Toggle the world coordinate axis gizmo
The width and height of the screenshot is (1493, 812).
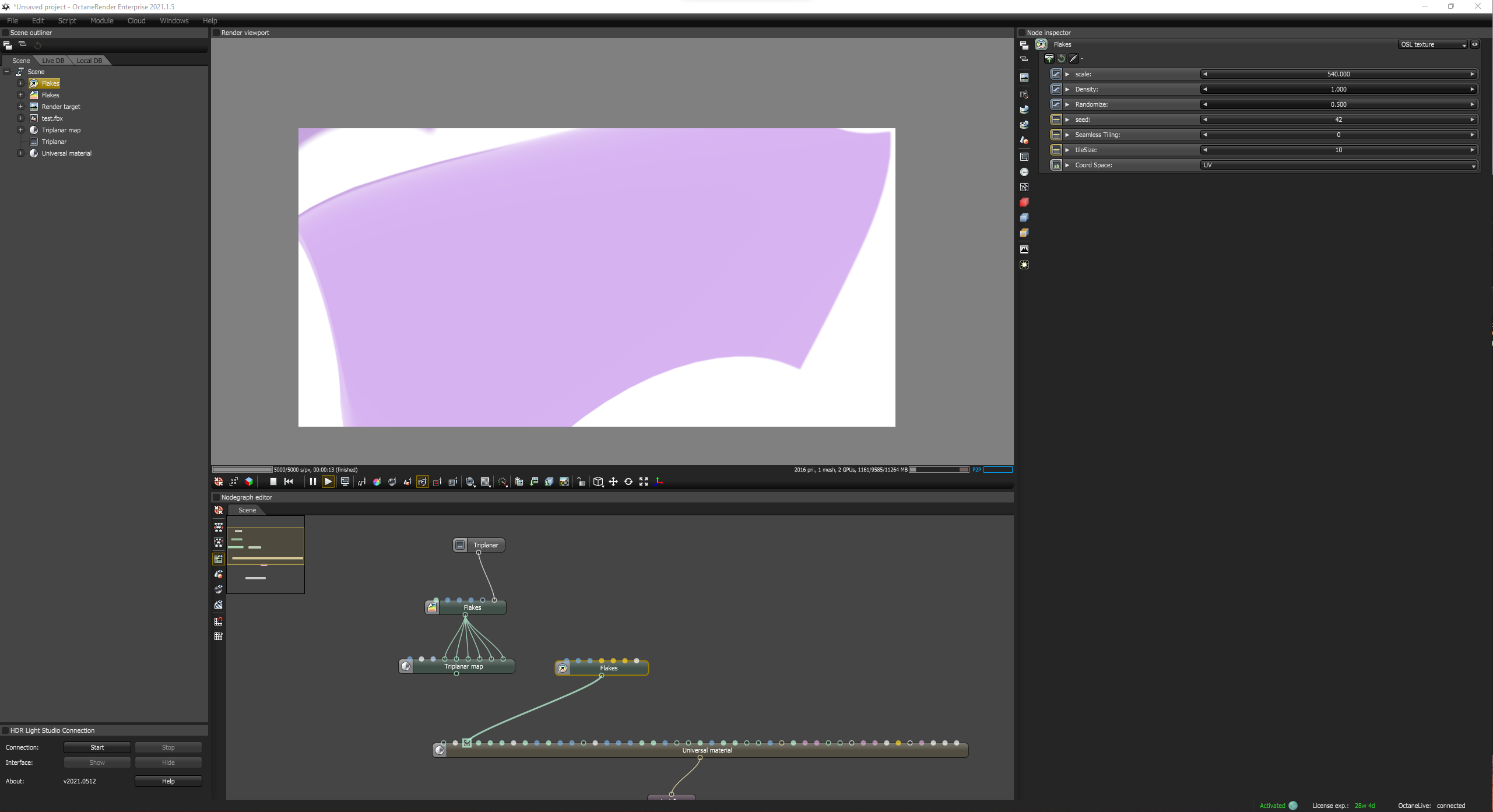659,481
